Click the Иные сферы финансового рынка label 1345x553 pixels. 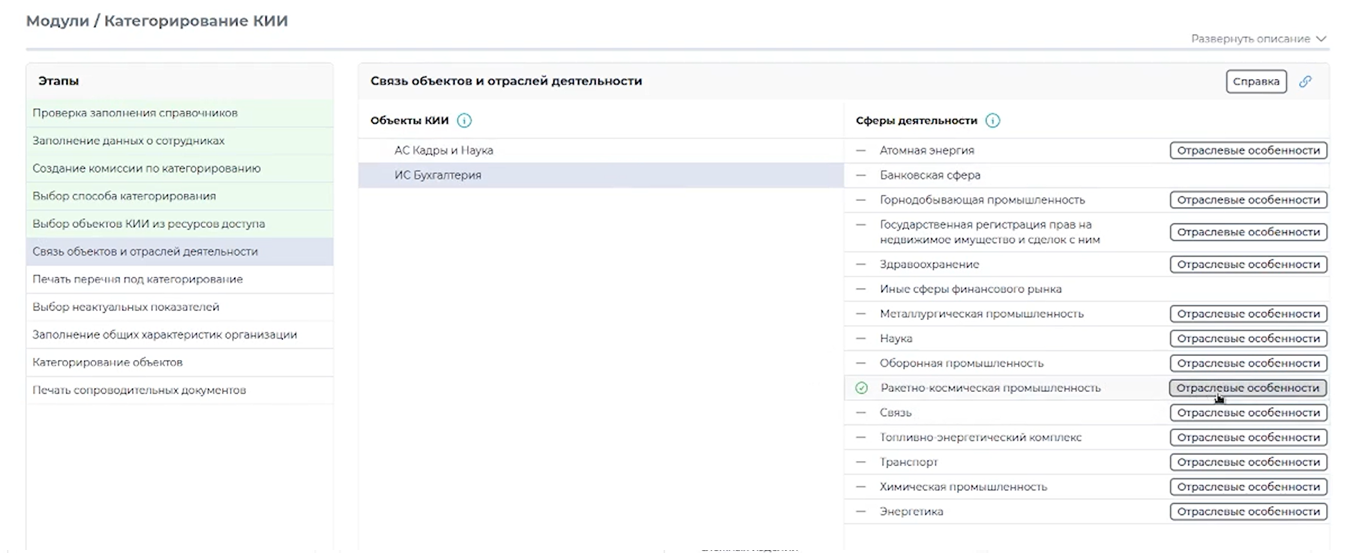click(x=971, y=289)
